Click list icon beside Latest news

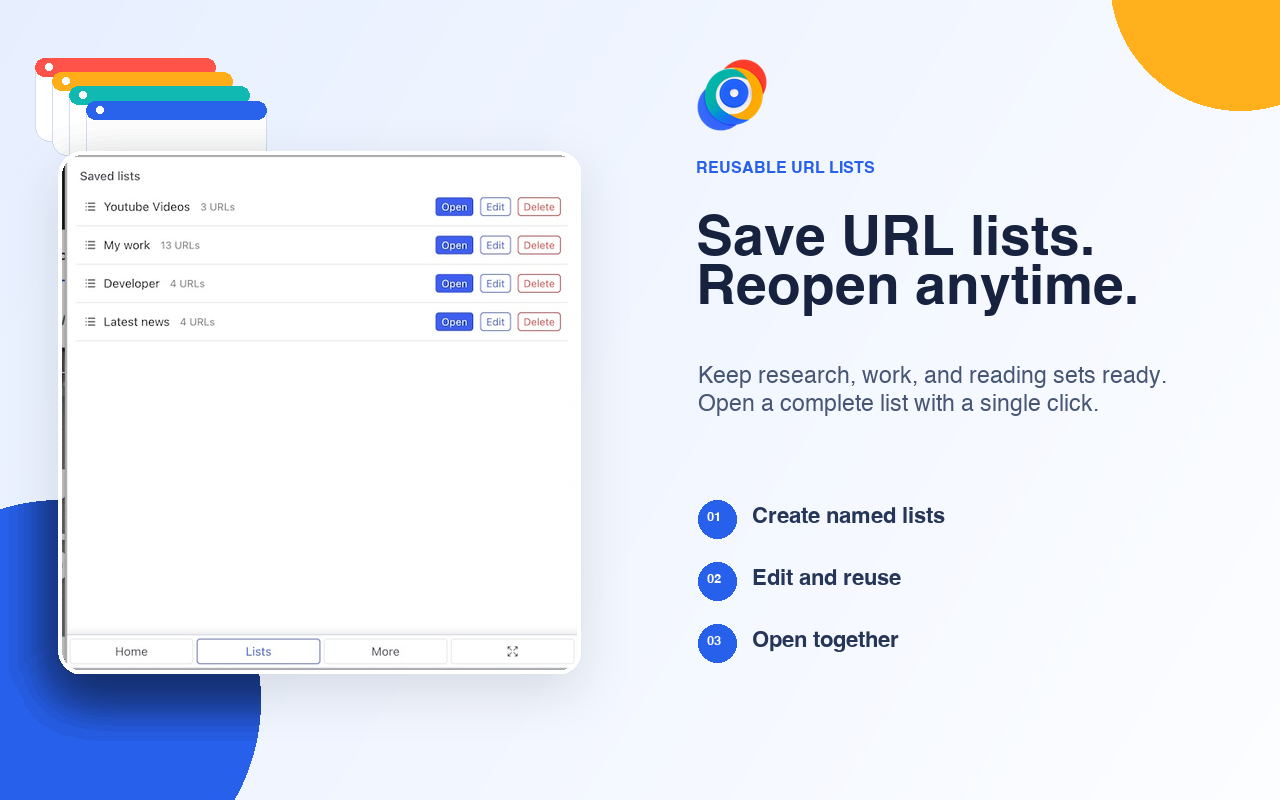point(90,322)
